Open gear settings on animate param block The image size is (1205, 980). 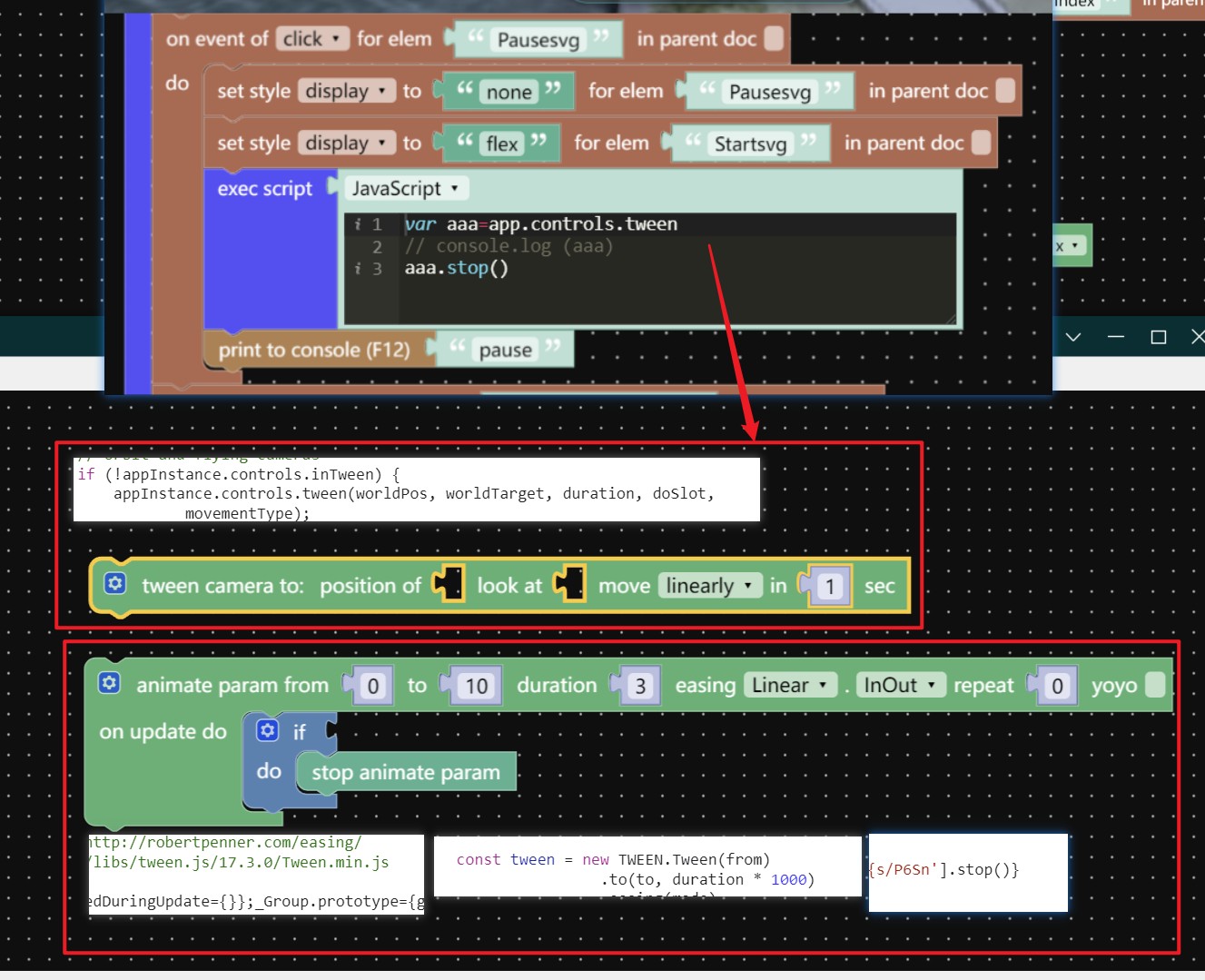109,682
